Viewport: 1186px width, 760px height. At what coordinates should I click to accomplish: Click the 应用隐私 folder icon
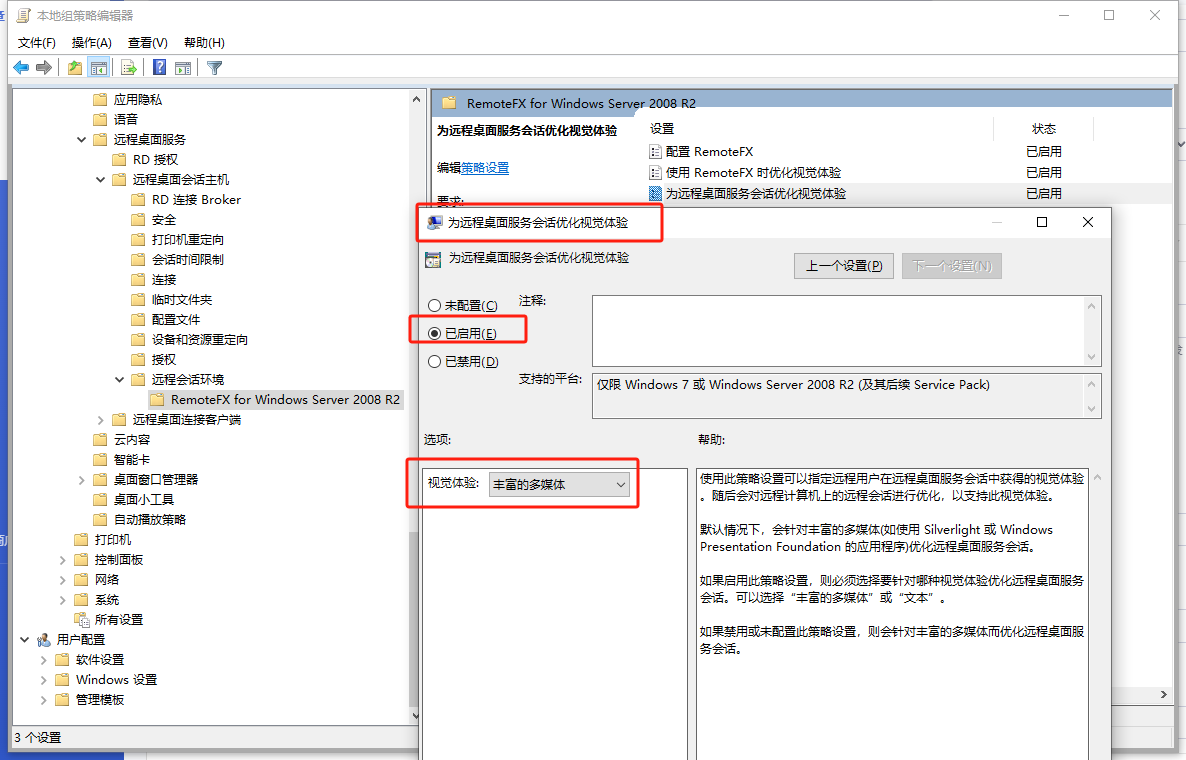click(x=100, y=99)
